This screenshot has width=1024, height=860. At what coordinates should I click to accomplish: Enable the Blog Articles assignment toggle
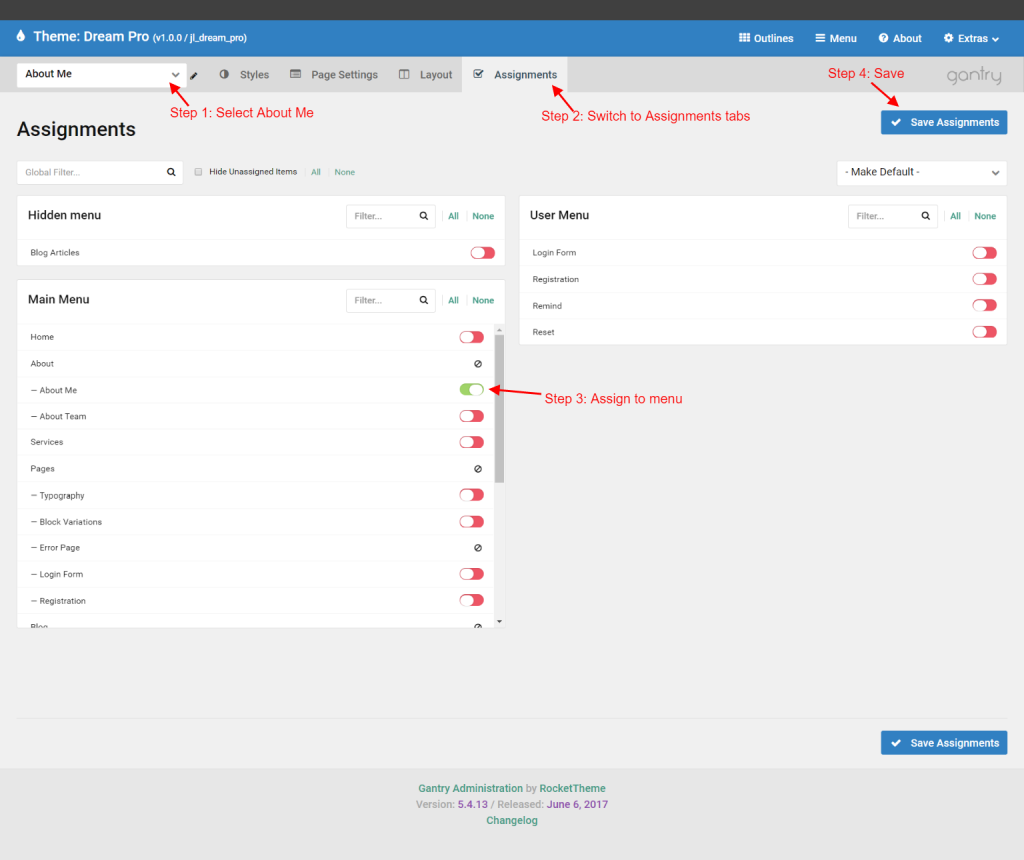tap(482, 252)
